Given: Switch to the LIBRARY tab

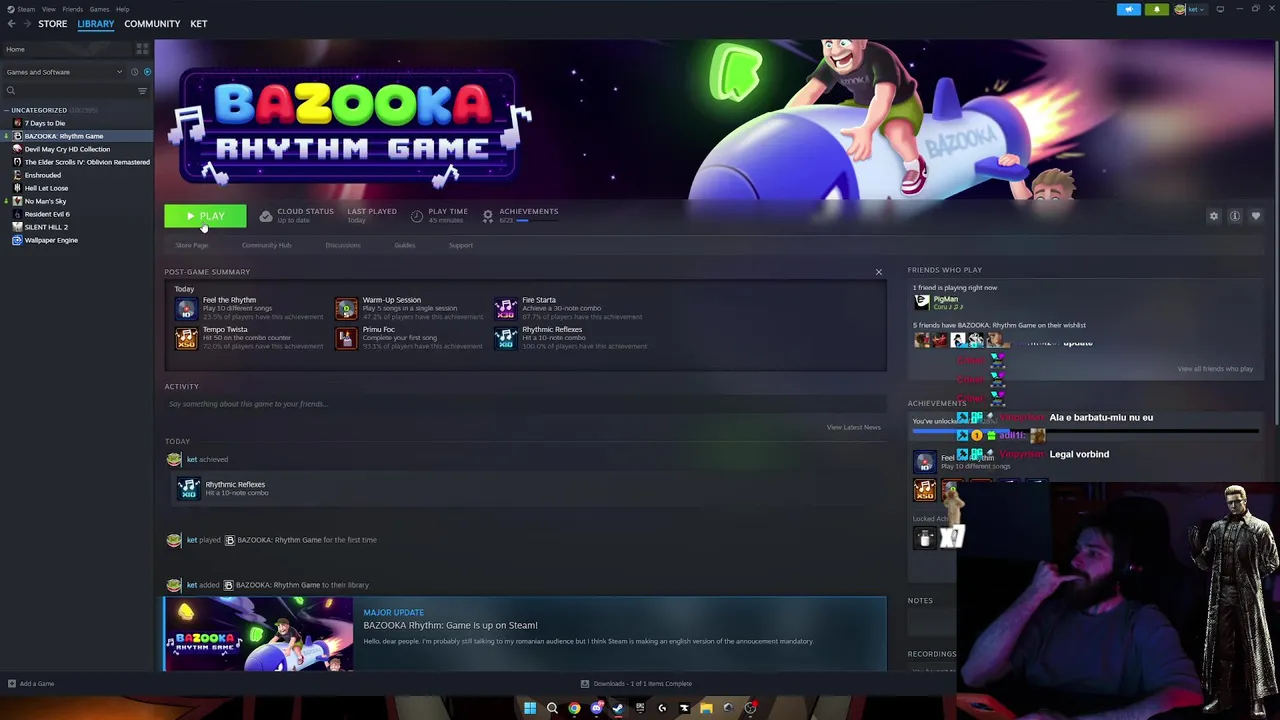Looking at the screenshot, I should (x=96, y=24).
